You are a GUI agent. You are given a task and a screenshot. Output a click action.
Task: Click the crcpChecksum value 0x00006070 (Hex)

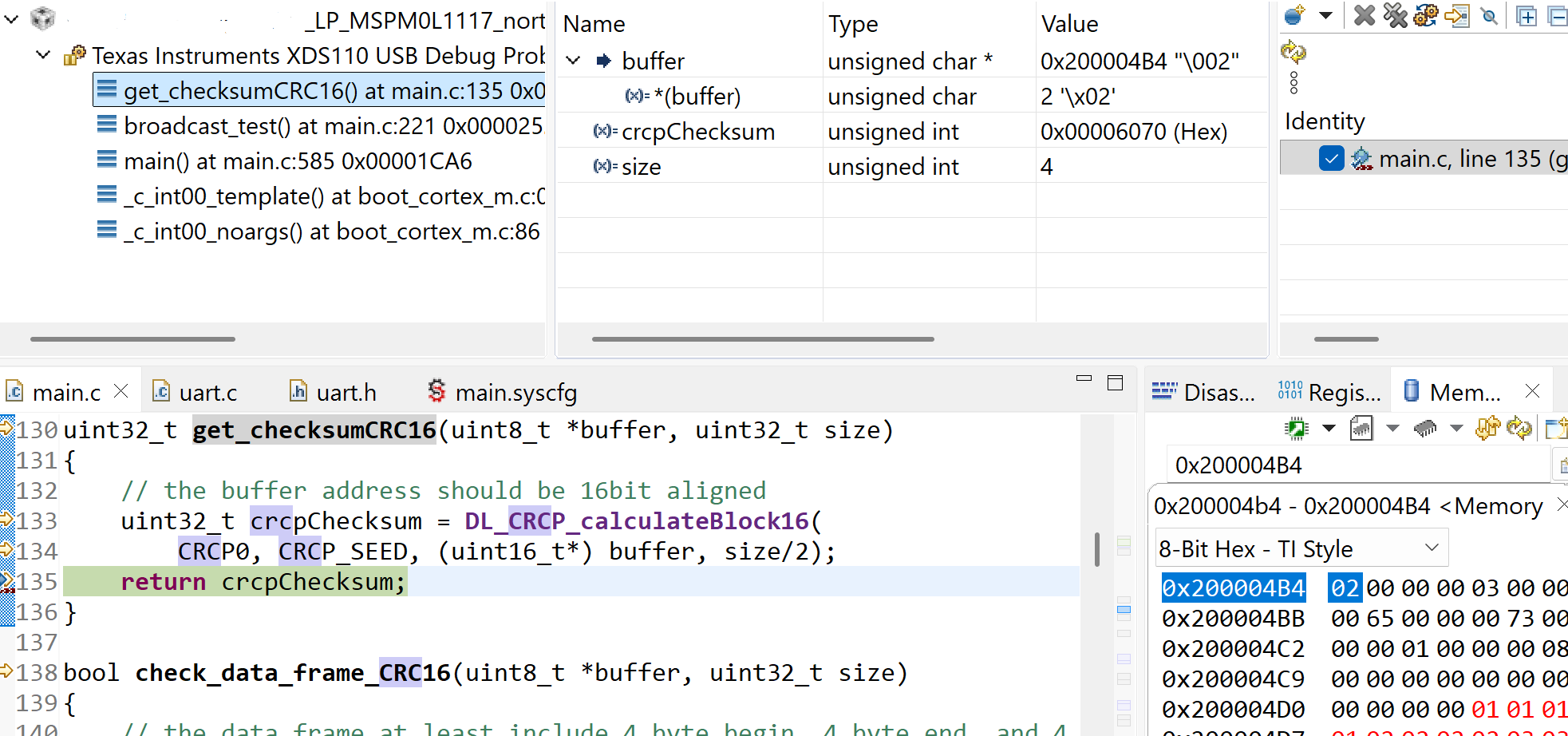(x=1133, y=131)
